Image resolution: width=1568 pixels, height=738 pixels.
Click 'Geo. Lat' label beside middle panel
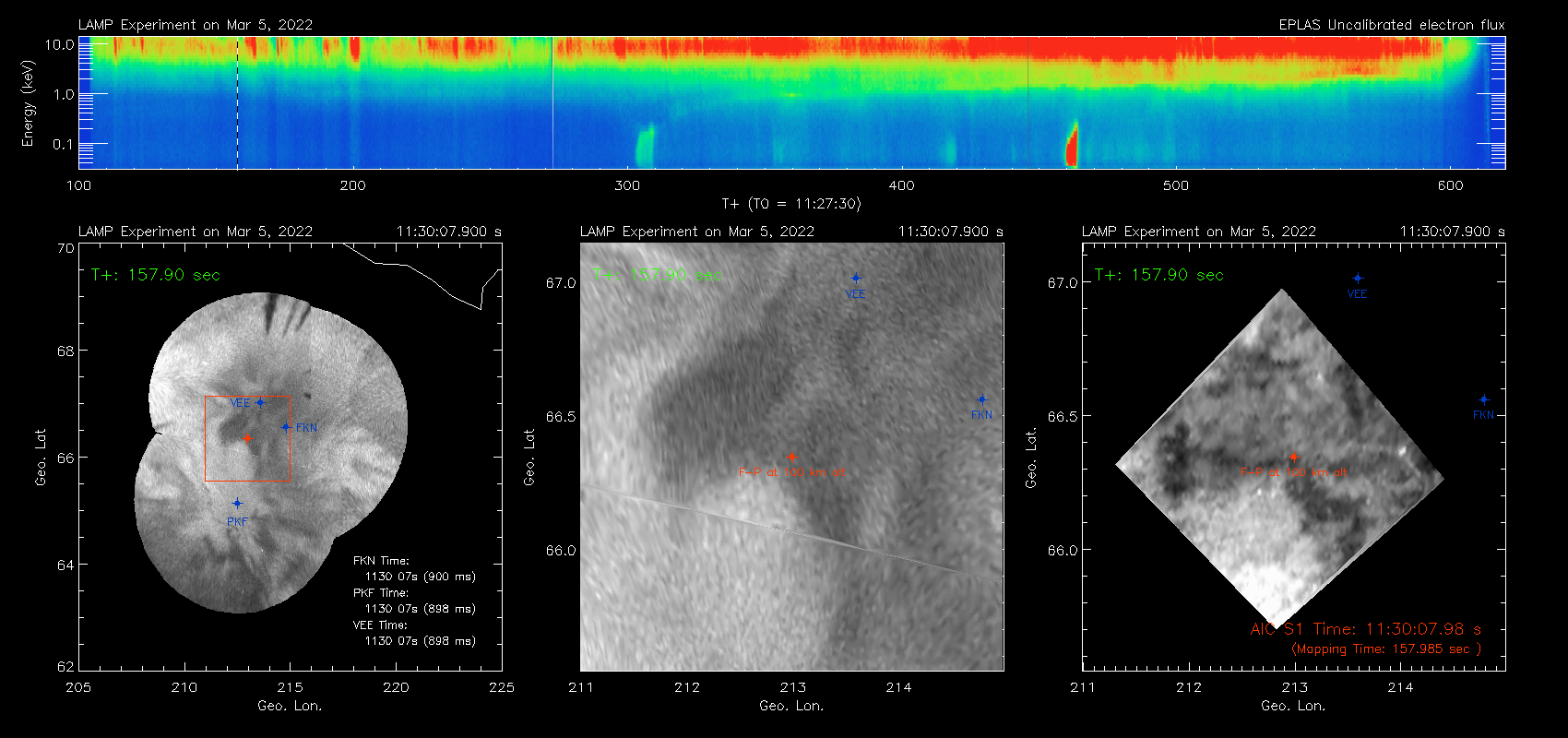pyautogui.click(x=529, y=457)
